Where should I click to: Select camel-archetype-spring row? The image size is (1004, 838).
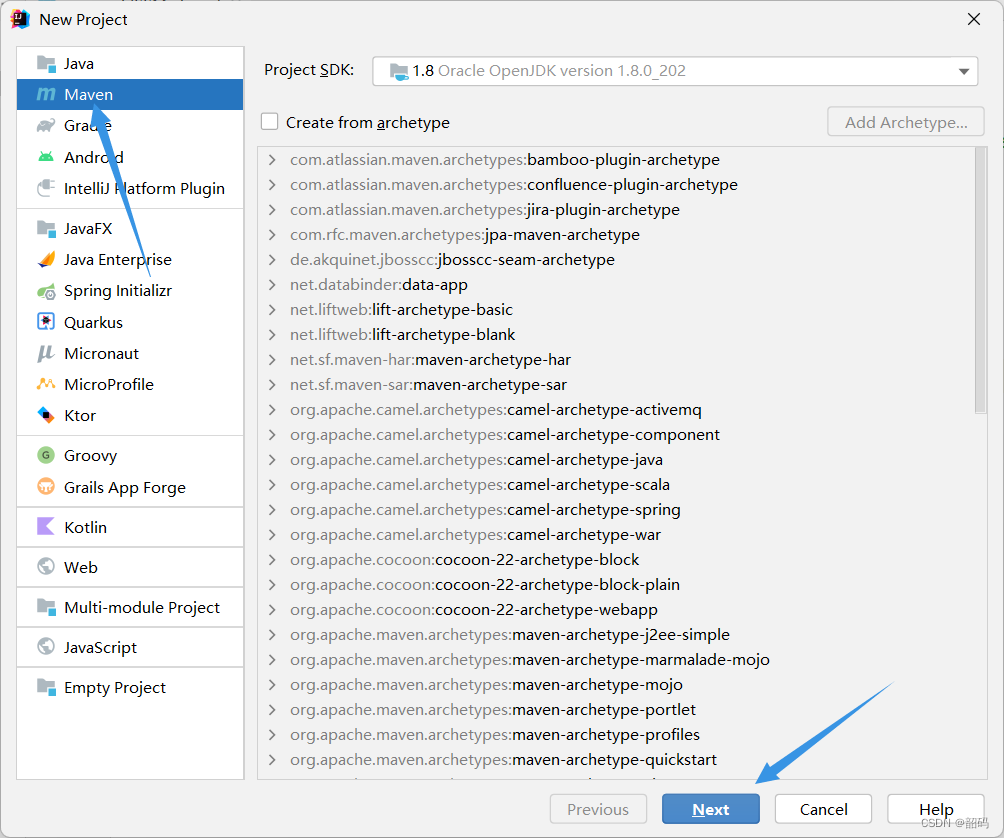point(616,510)
